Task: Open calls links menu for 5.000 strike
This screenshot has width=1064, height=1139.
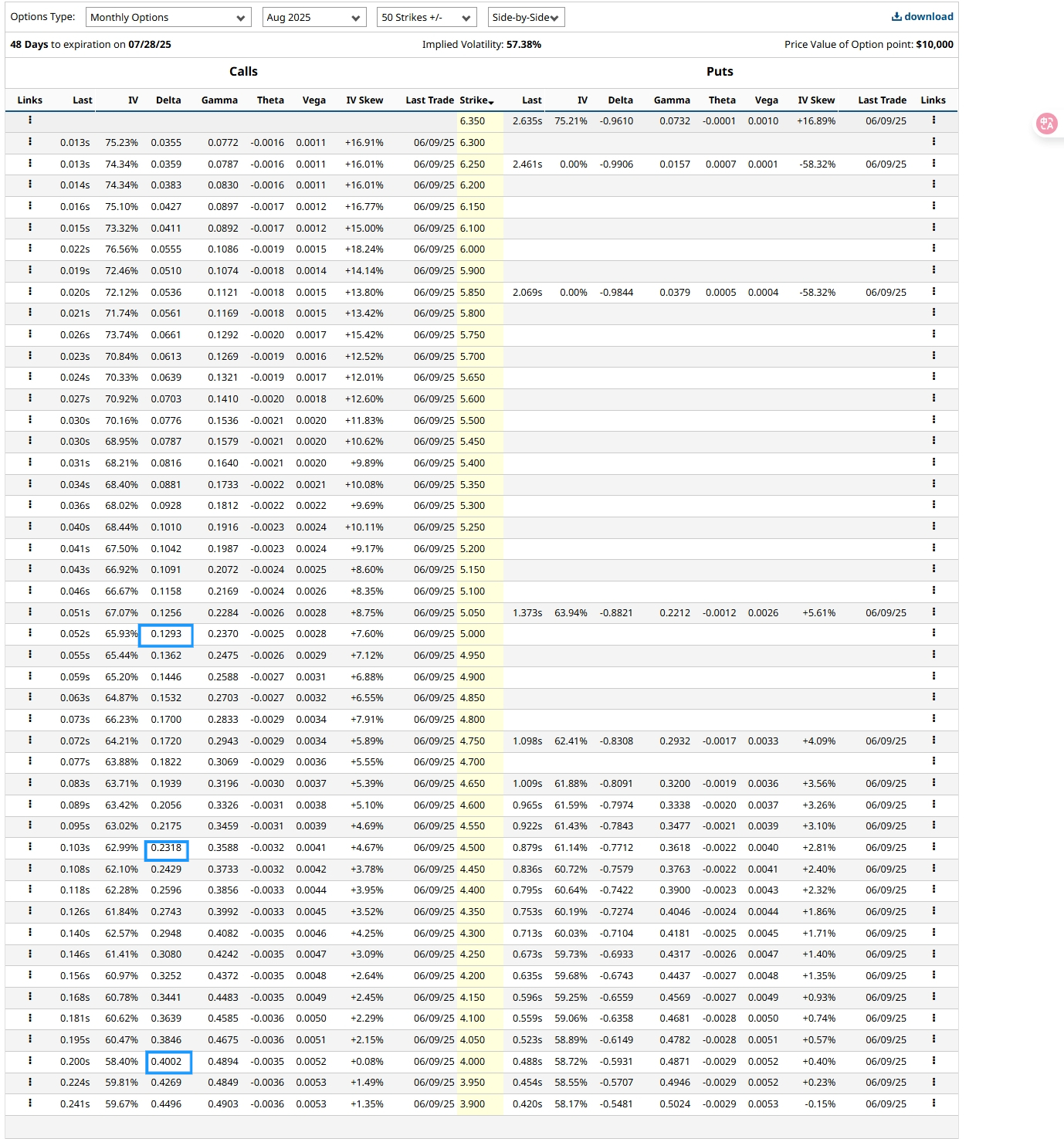Action: tap(30, 633)
